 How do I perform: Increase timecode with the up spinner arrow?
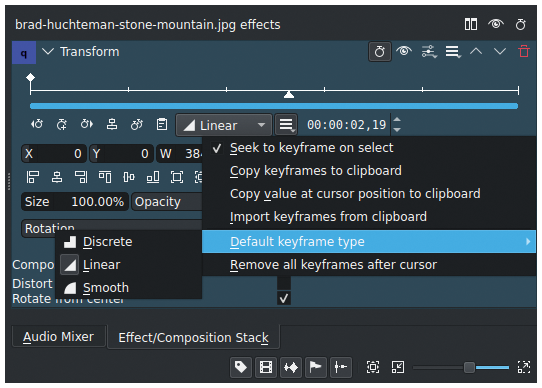coord(397,120)
